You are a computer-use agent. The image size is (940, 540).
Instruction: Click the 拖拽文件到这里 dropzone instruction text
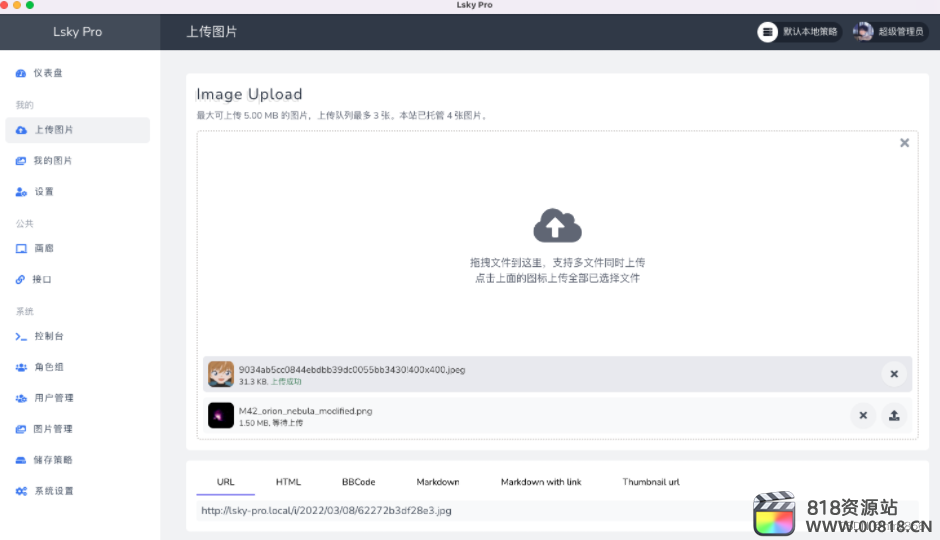pyautogui.click(x=558, y=263)
